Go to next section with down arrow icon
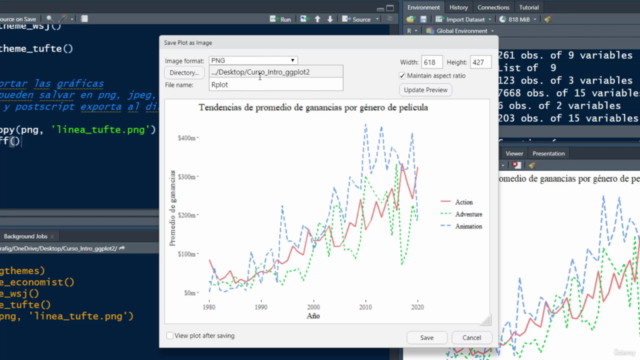Screen dimensions: 640x360 tap(330, 19)
